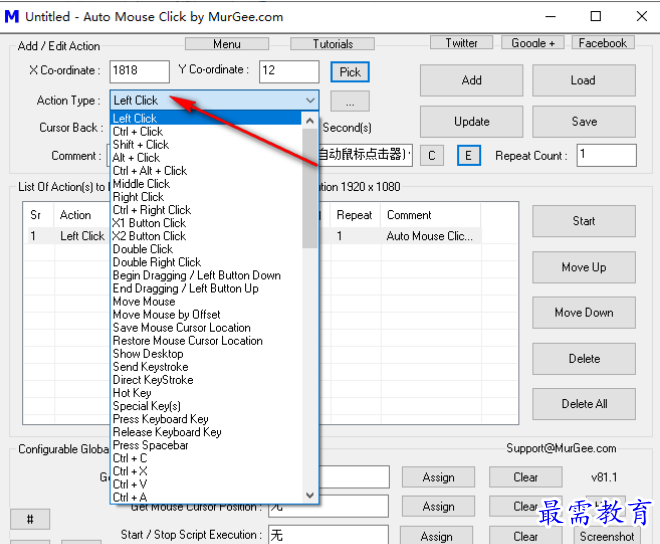Viewport: 660px width, 544px height.
Task: Choose Begin Dragging / Left Button Down
Action: click(206, 275)
